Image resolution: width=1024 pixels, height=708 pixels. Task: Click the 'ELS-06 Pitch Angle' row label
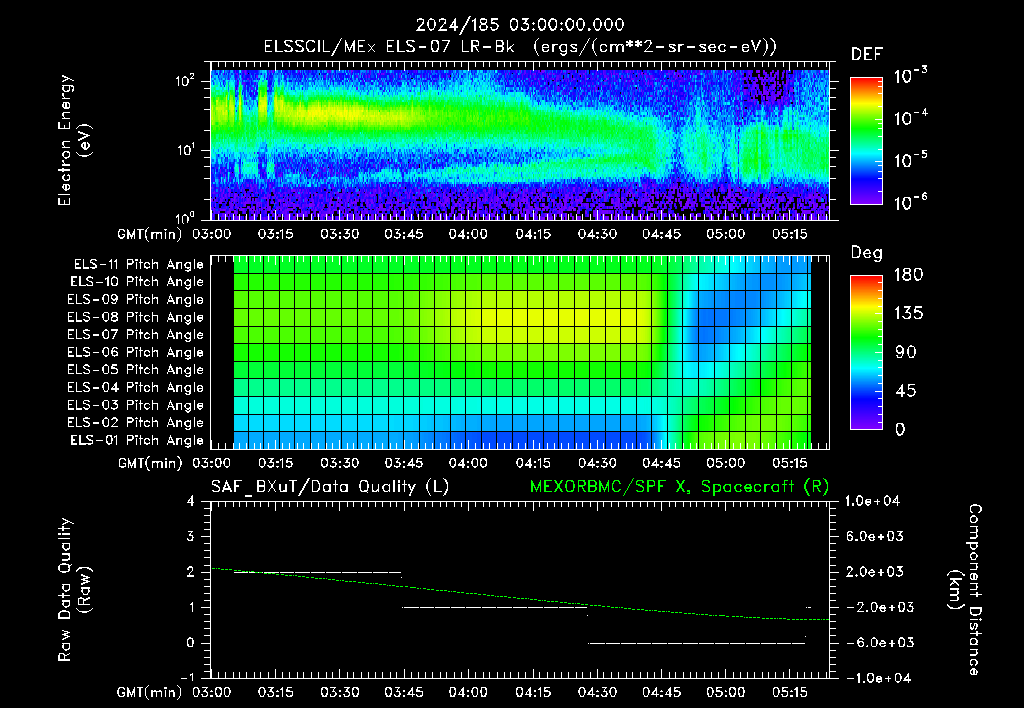click(x=135, y=353)
